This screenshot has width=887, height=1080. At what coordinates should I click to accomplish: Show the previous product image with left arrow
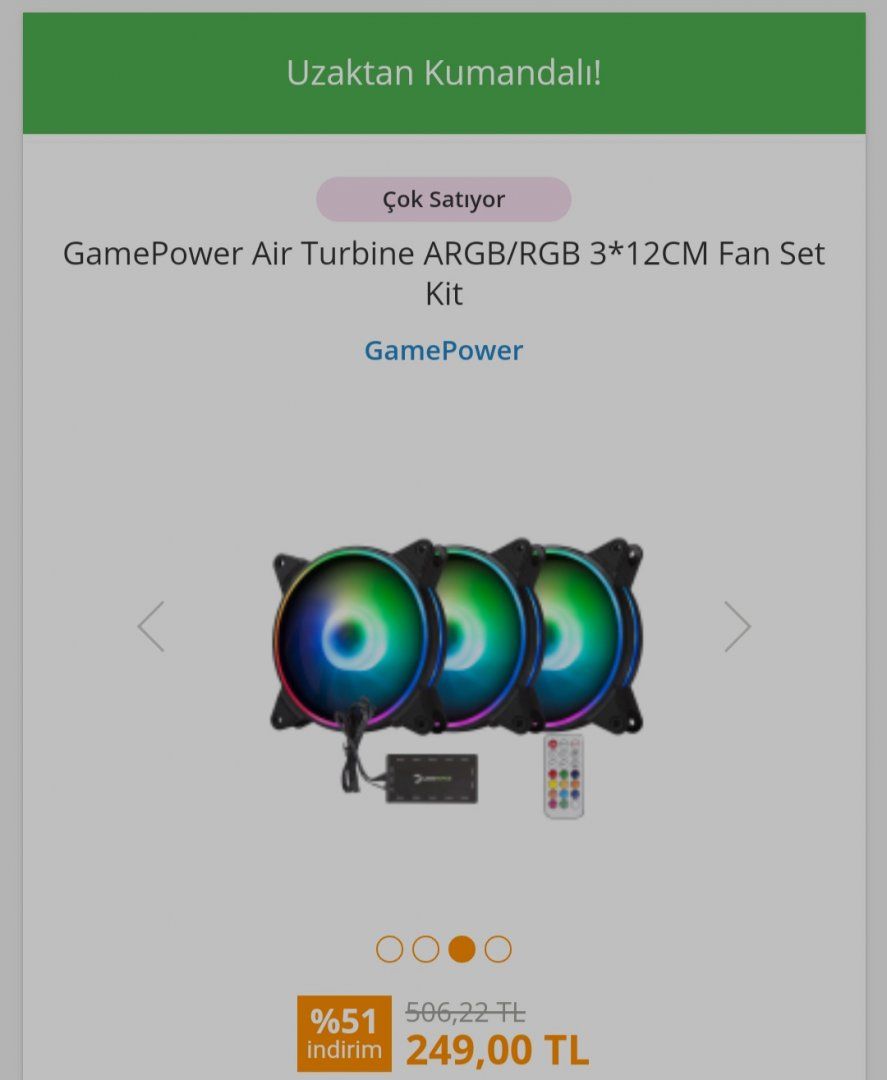click(151, 627)
